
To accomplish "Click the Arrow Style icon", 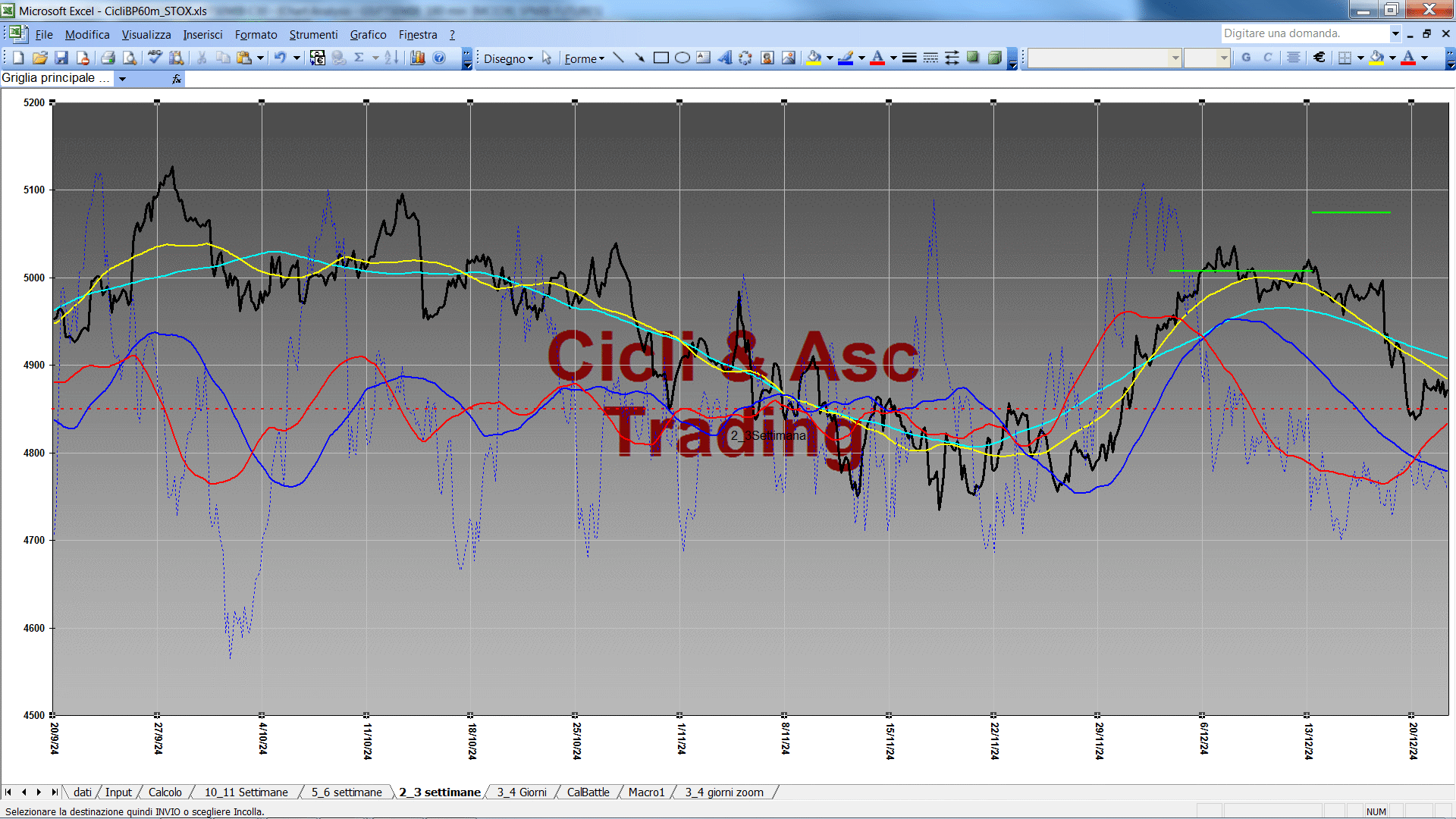I will pos(952,58).
